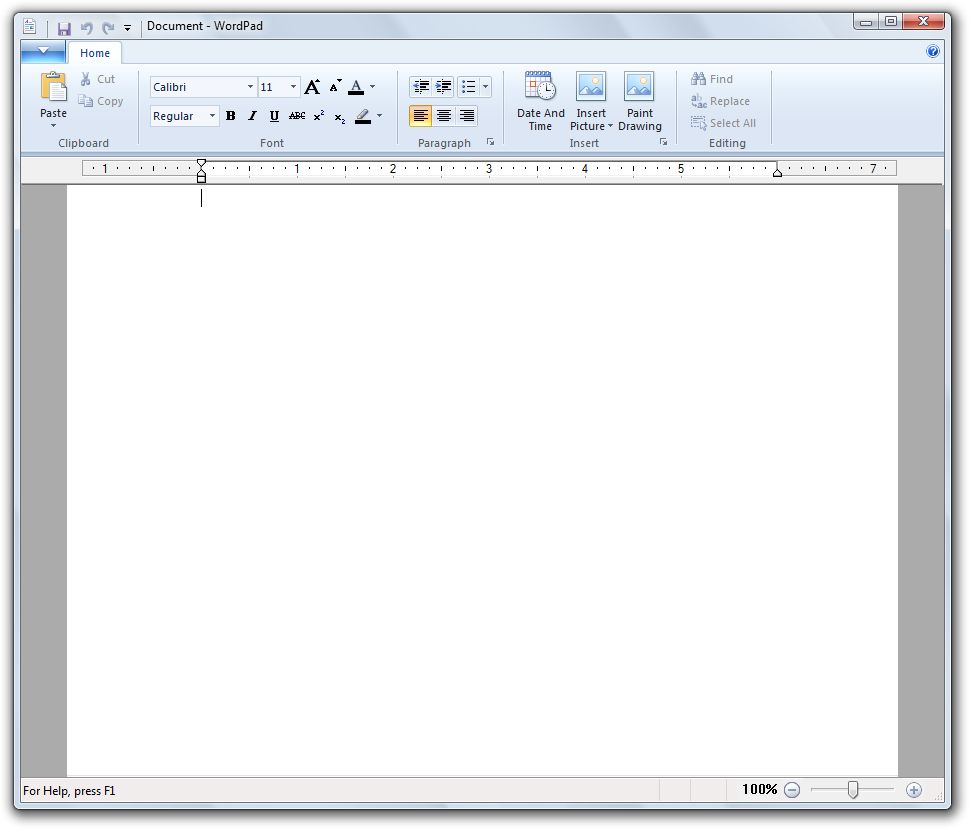970x830 pixels.
Task: Select the Home ribbon tab
Action: [x=95, y=53]
